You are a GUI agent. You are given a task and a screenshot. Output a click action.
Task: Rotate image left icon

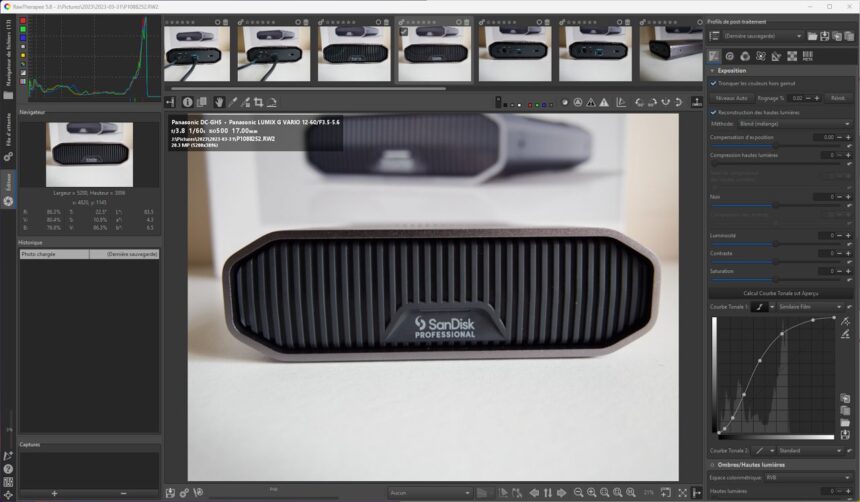coord(640,102)
